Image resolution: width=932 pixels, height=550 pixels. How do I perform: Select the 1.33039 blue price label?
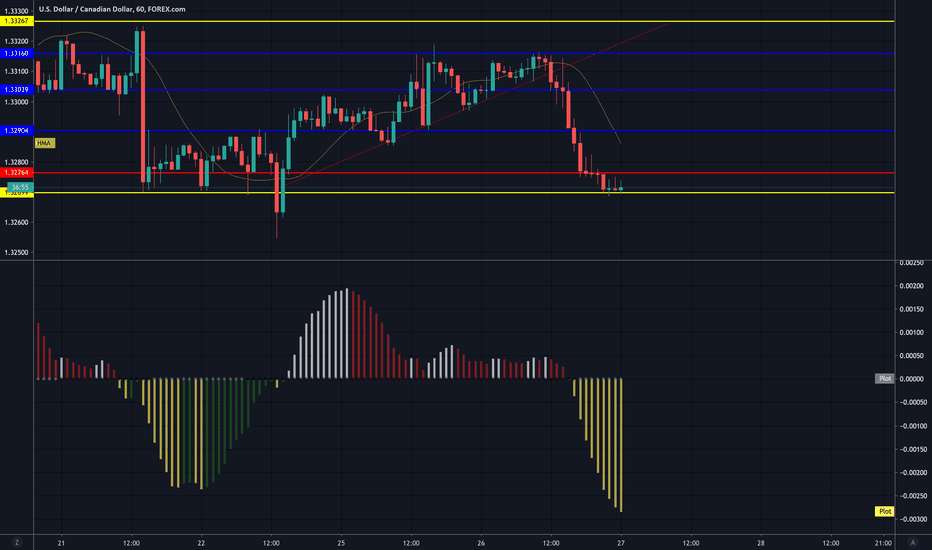(x=16, y=90)
